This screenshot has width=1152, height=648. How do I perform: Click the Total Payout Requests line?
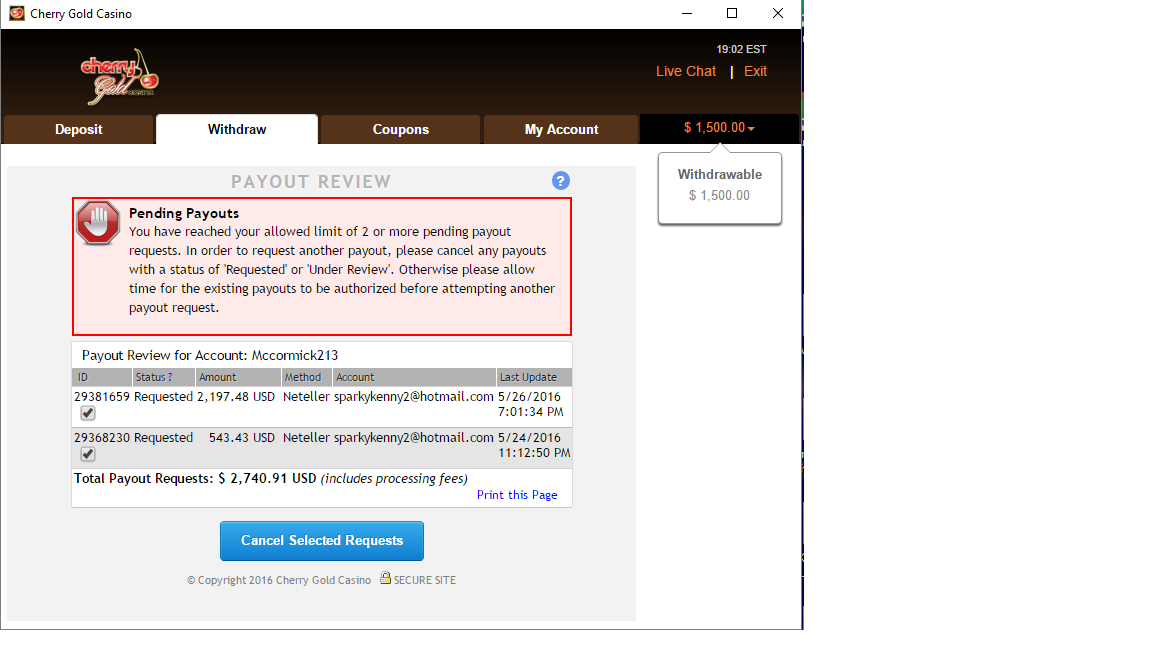point(270,478)
